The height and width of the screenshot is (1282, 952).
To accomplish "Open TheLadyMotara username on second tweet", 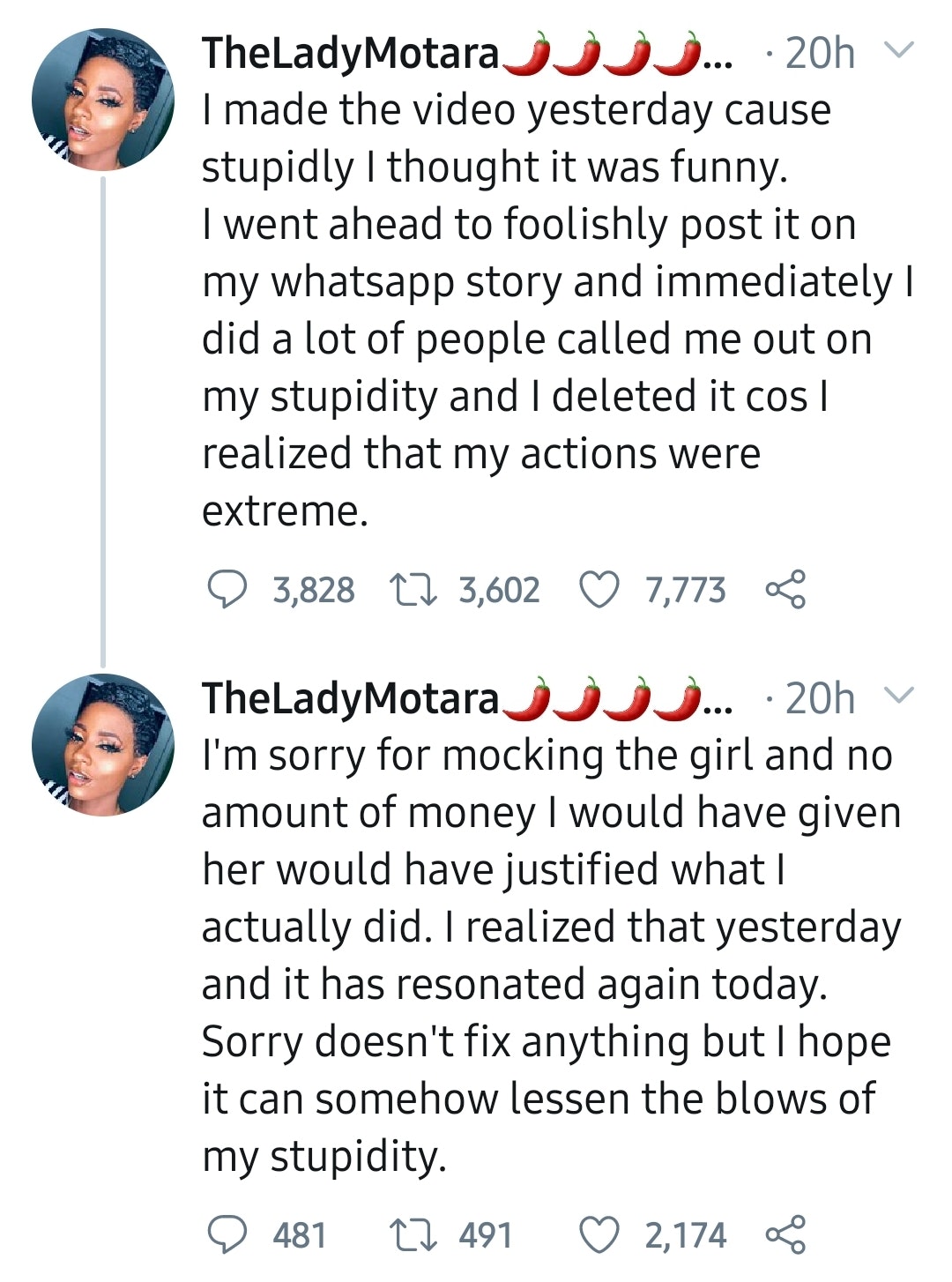I will pos(350,699).
